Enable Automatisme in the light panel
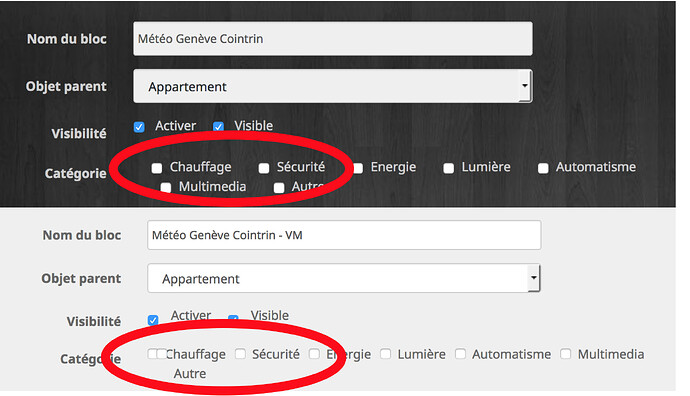The width and height of the screenshot is (690, 396). (x=460, y=354)
